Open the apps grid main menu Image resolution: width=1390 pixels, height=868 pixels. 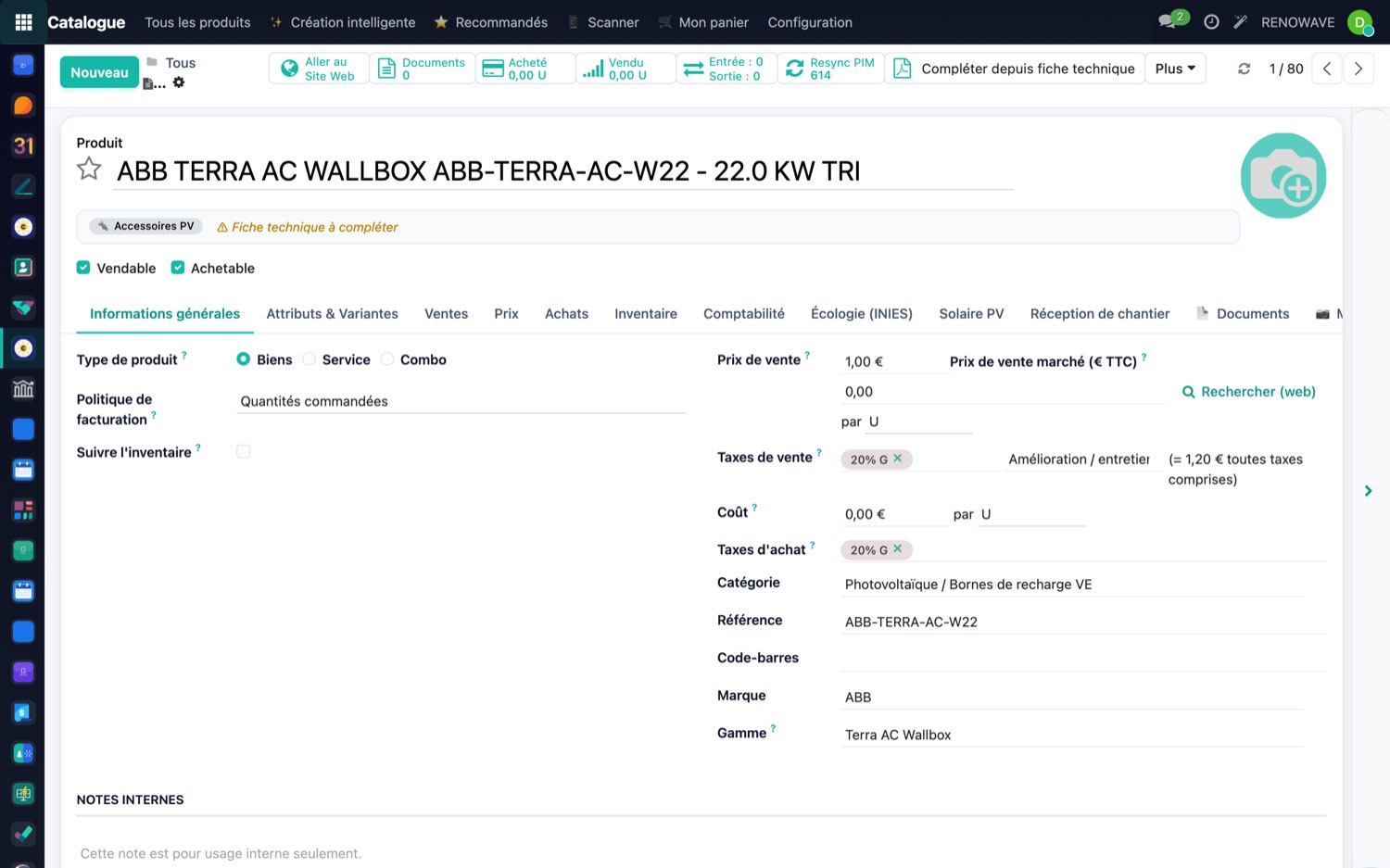click(x=23, y=22)
